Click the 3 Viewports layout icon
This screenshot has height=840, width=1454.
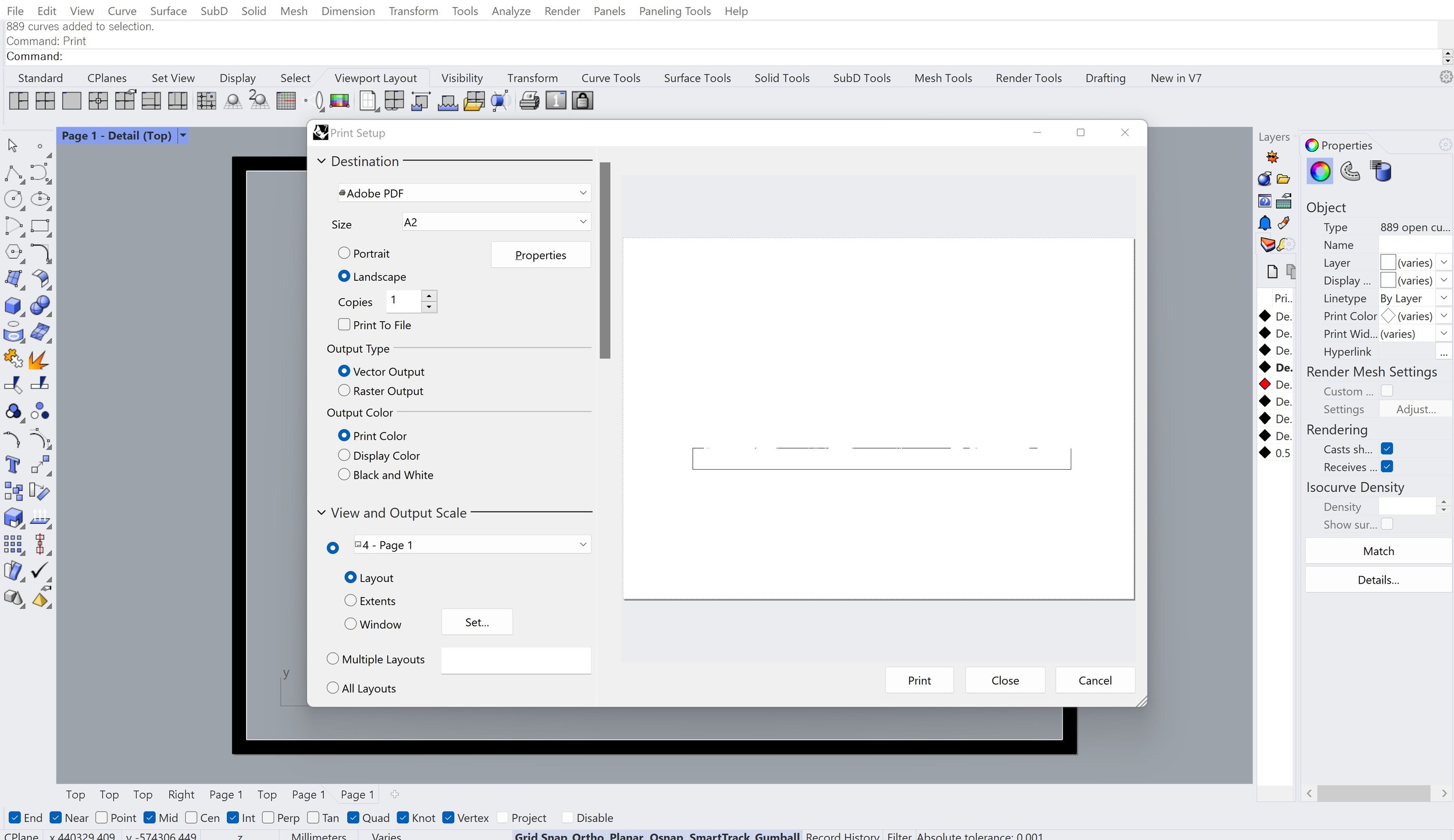(19, 101)
